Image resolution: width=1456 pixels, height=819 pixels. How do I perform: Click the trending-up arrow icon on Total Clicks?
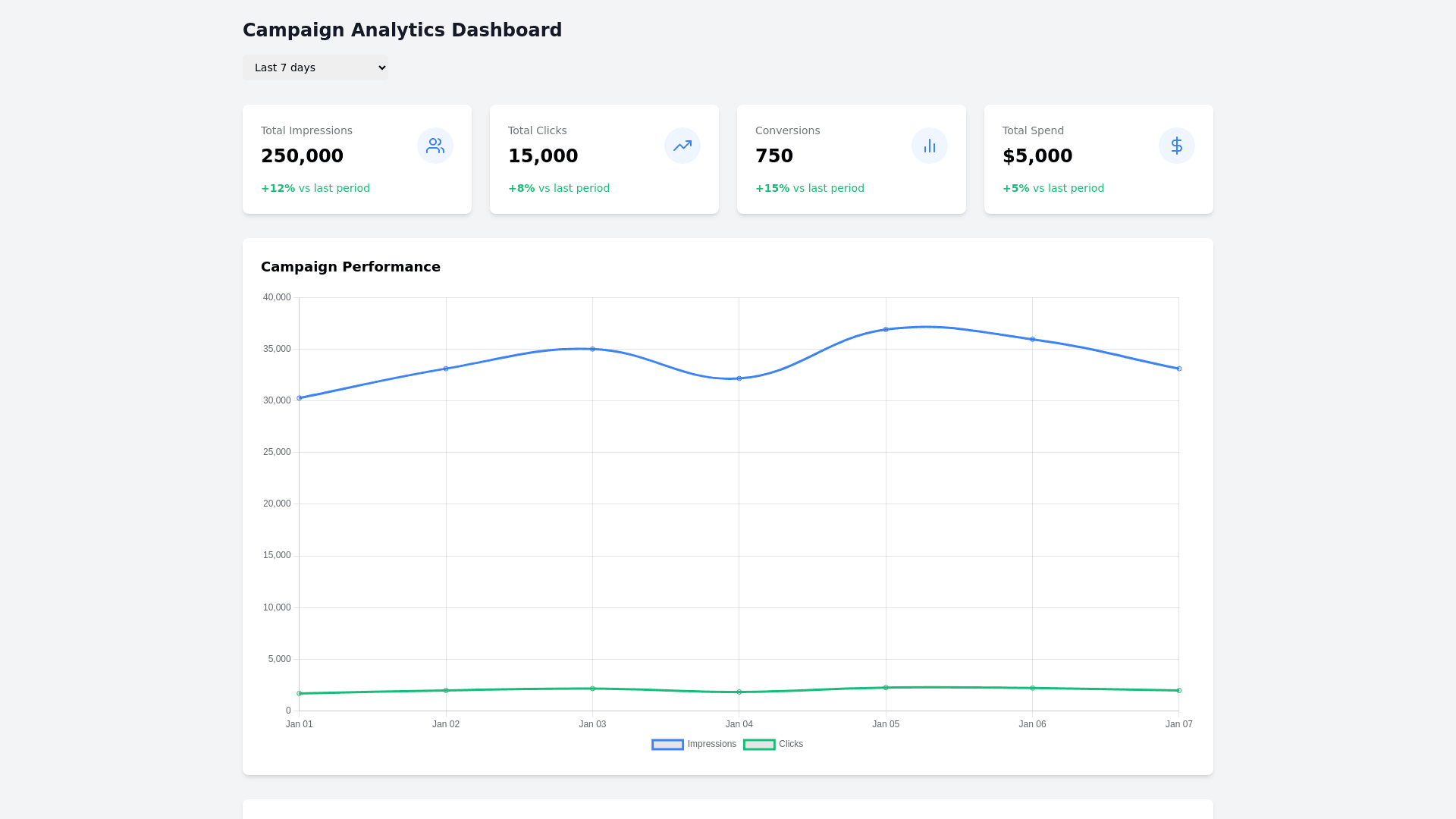coord(682,146)
